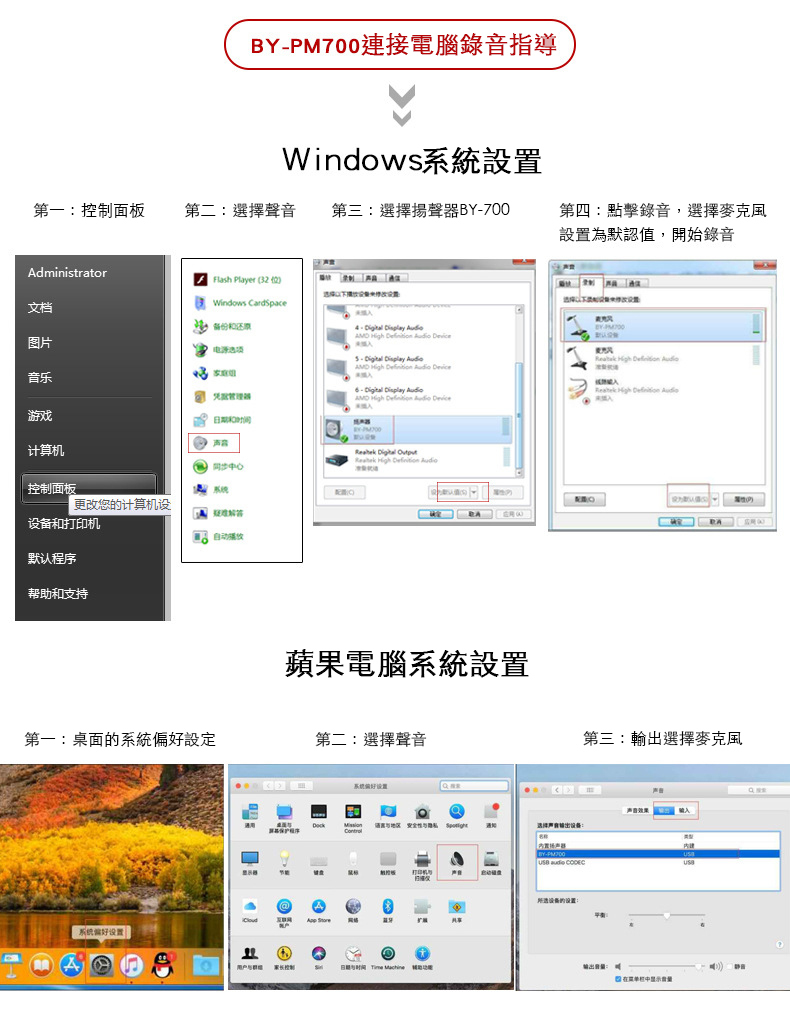This screenshot has height=1024, width=790.
Task: Click 确定 in the playback dialog
Action: click(x=435, y=514)
